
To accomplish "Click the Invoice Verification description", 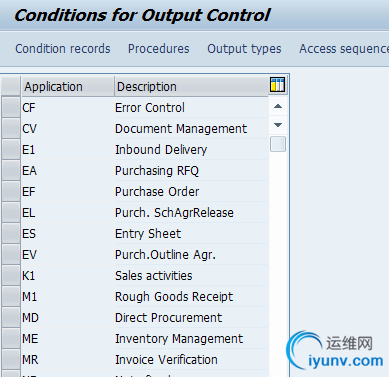I will point(166,360).
